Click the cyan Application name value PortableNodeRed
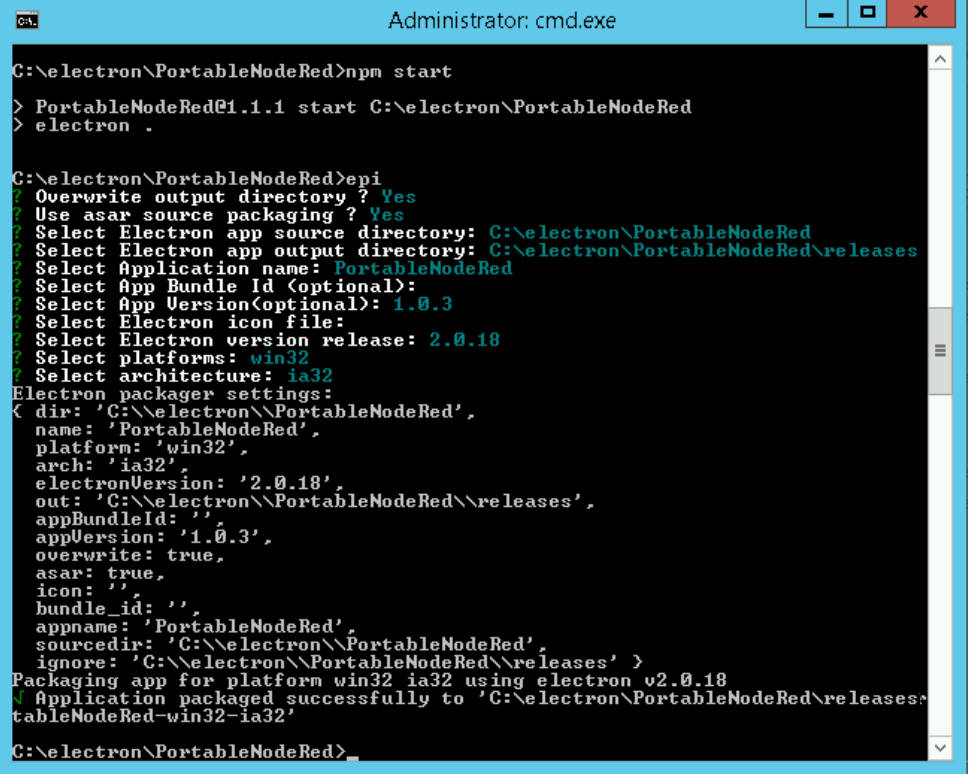Viewport: 968px width, 774px height. [x=422, y=269]
